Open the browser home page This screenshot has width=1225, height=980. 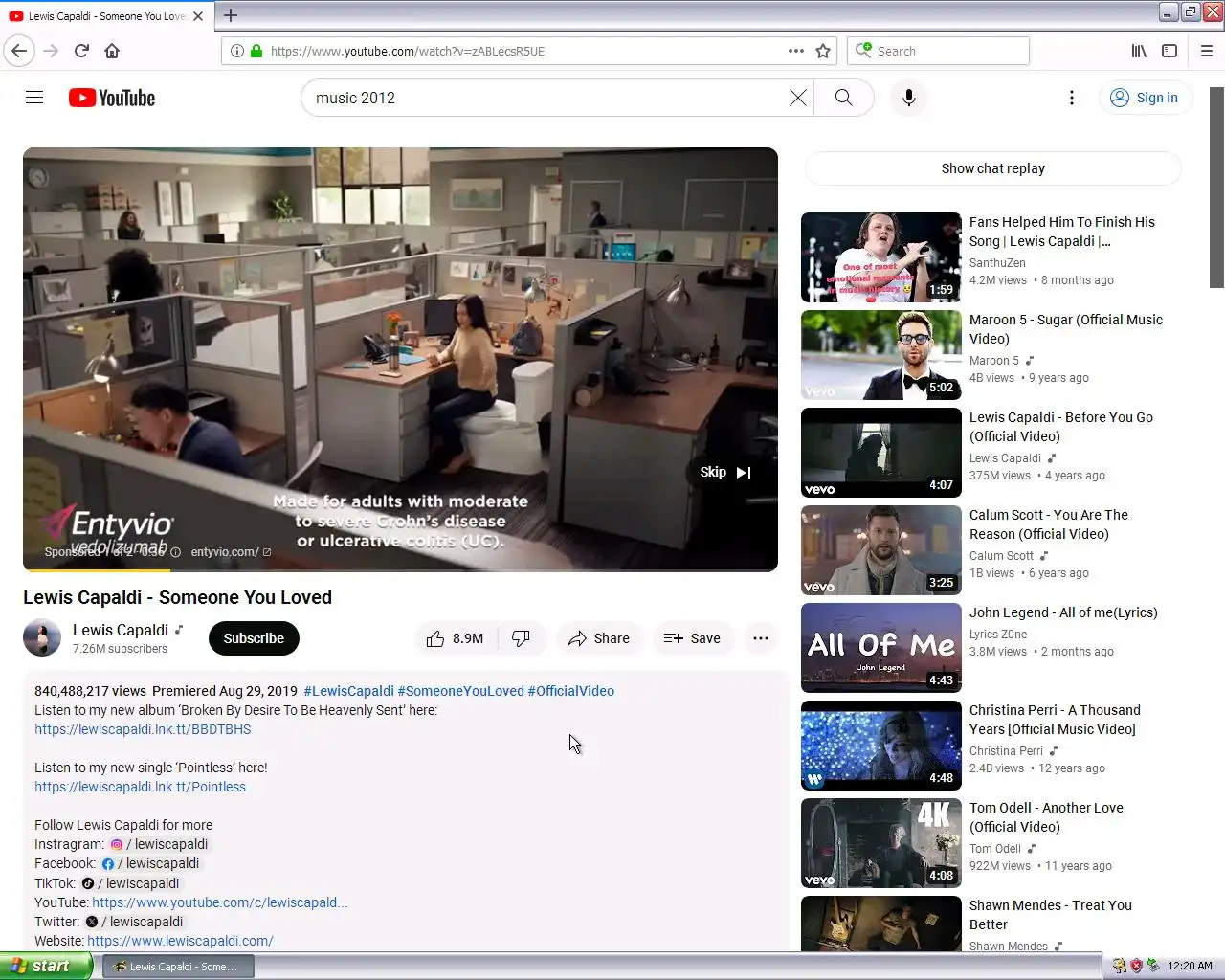point(112,51)
